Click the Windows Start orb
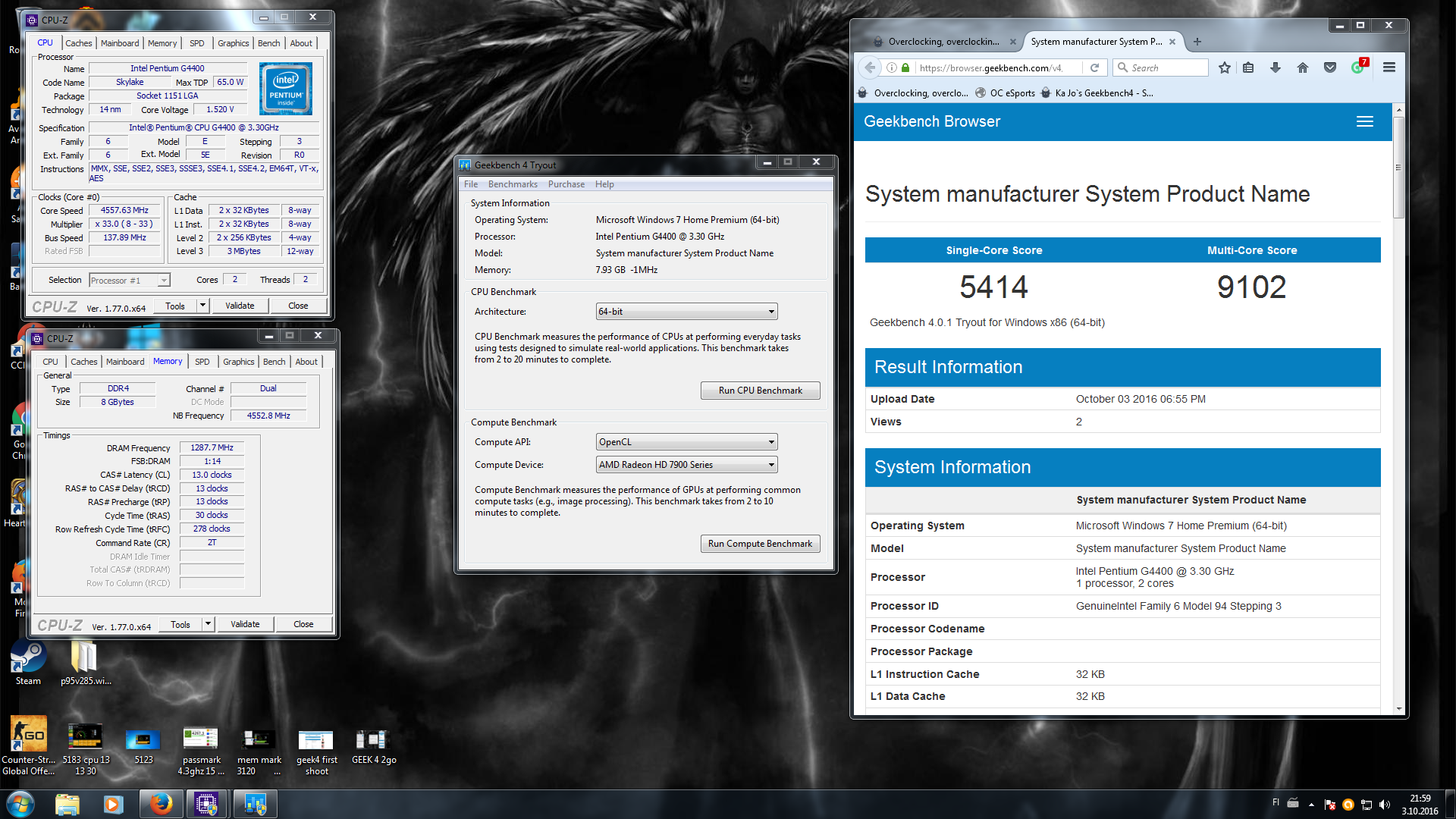The height and width of the screenshot is (819, 1456). click(x=20, y=804)
